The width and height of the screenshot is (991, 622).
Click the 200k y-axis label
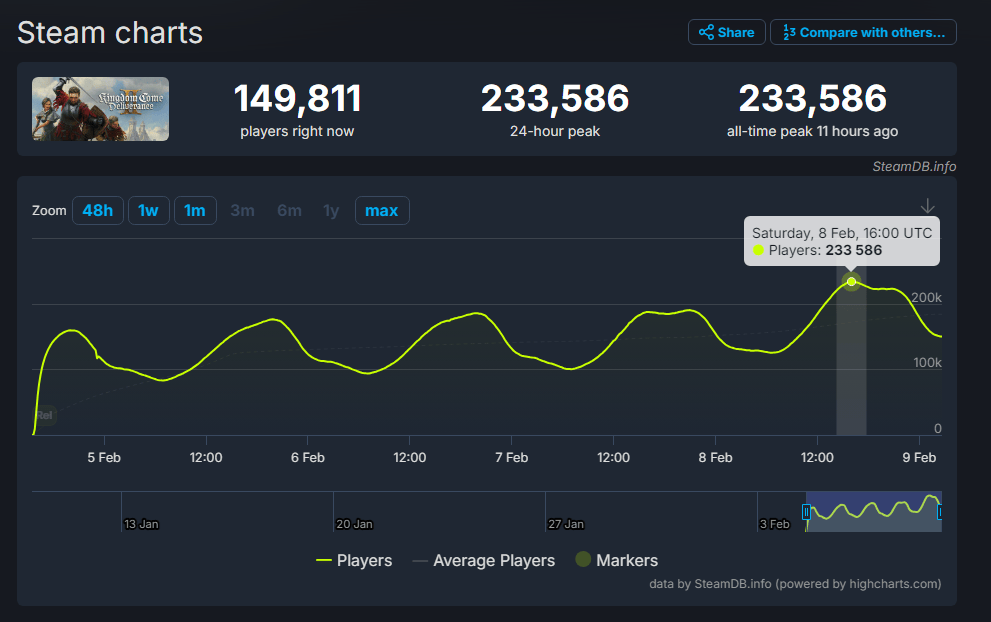point(927,298)
